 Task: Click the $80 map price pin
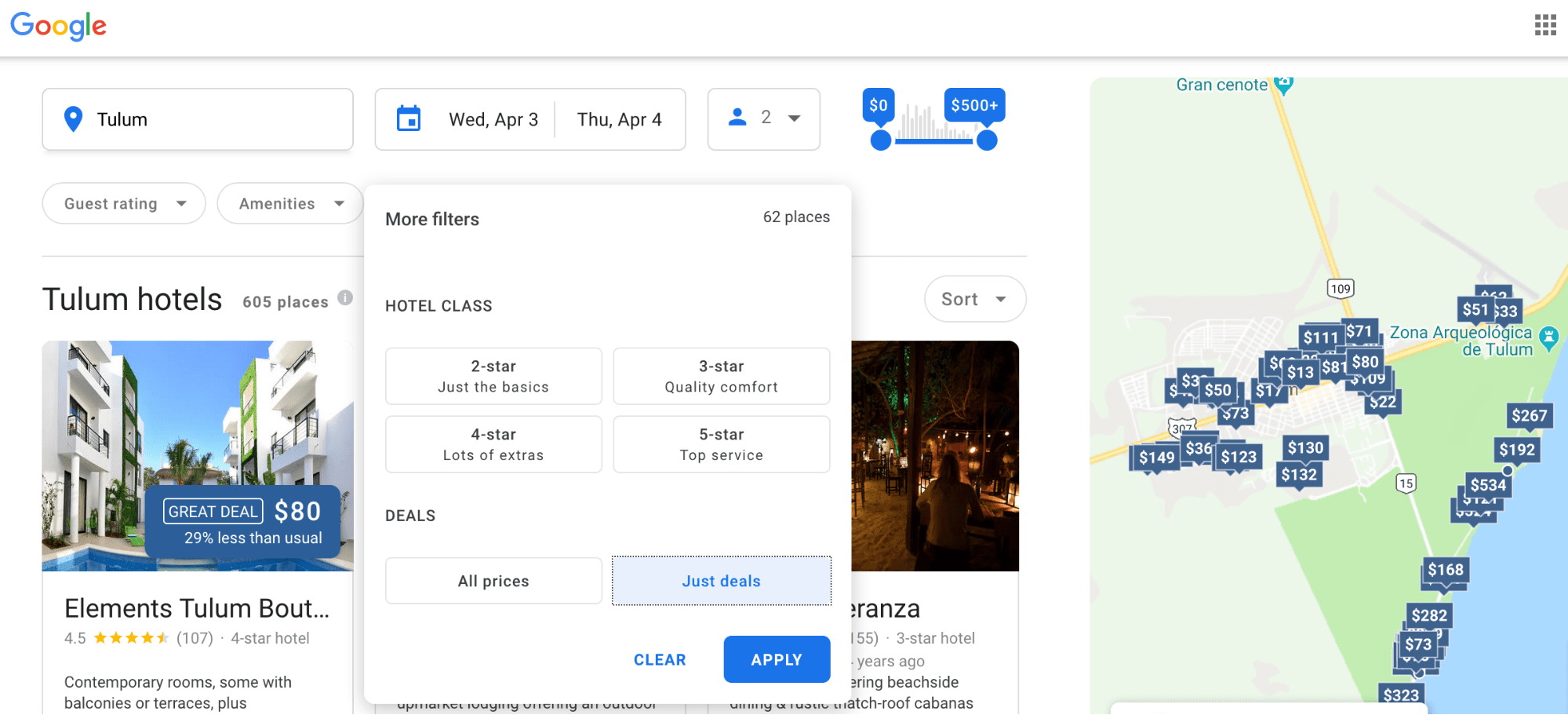tap(1365, 362)
